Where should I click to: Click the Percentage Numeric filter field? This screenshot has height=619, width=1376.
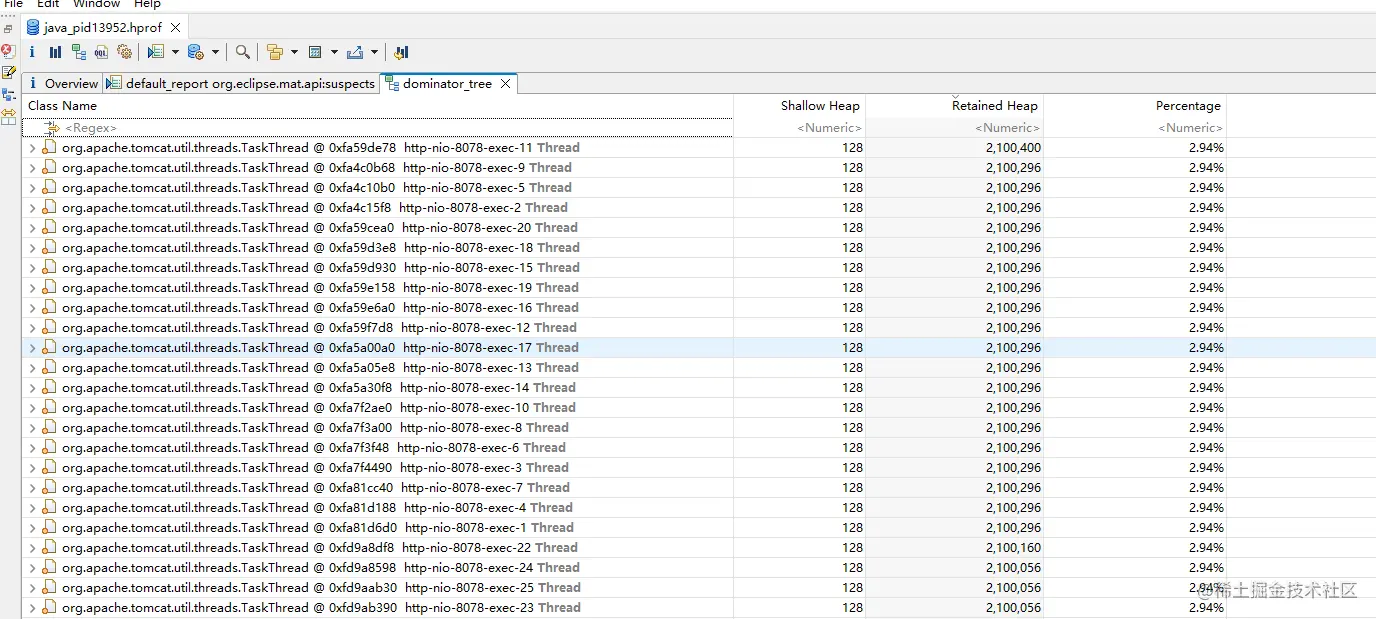1135,128
